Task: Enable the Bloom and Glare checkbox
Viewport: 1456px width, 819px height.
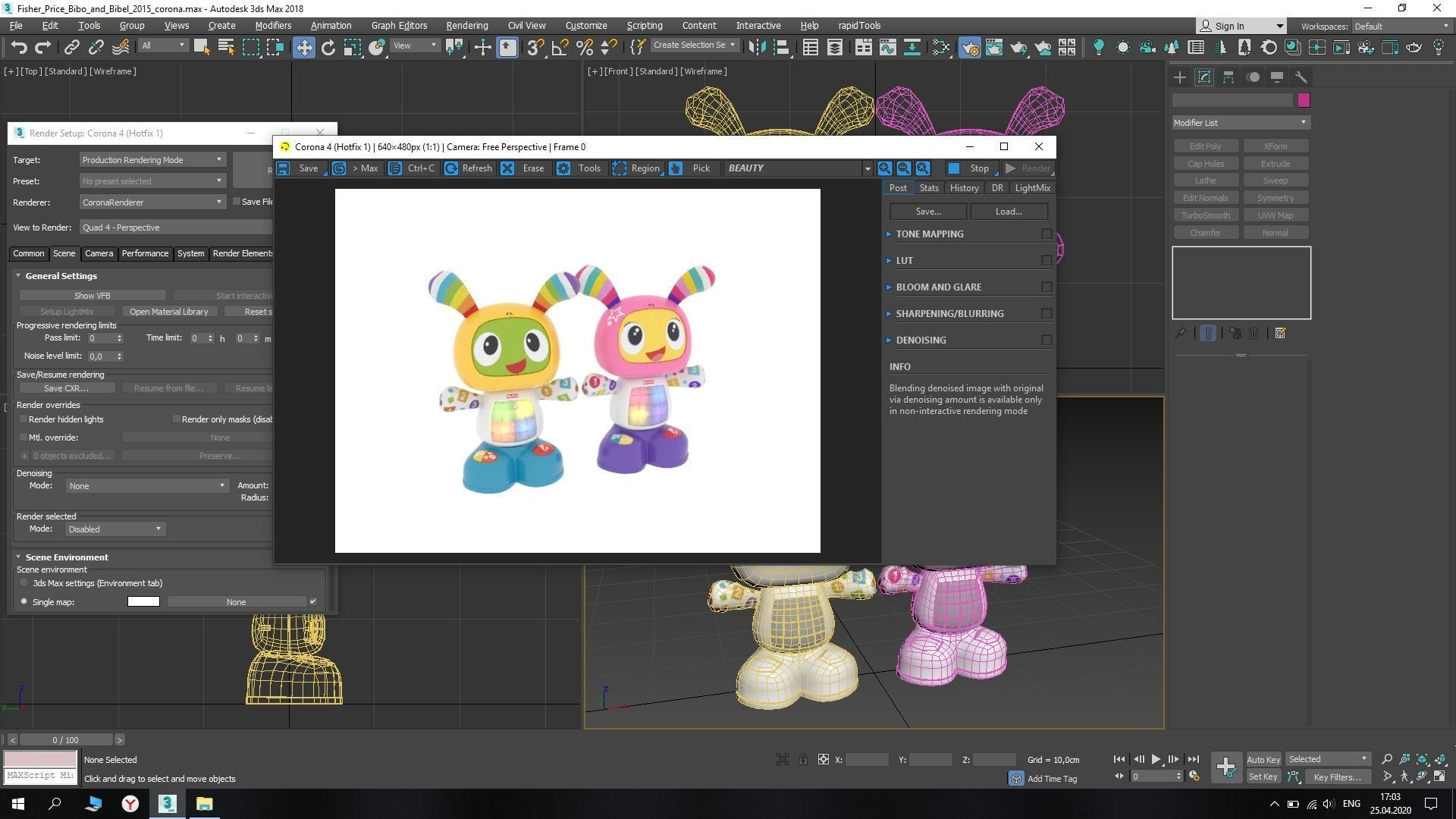Action: [x=1046, y=287]
